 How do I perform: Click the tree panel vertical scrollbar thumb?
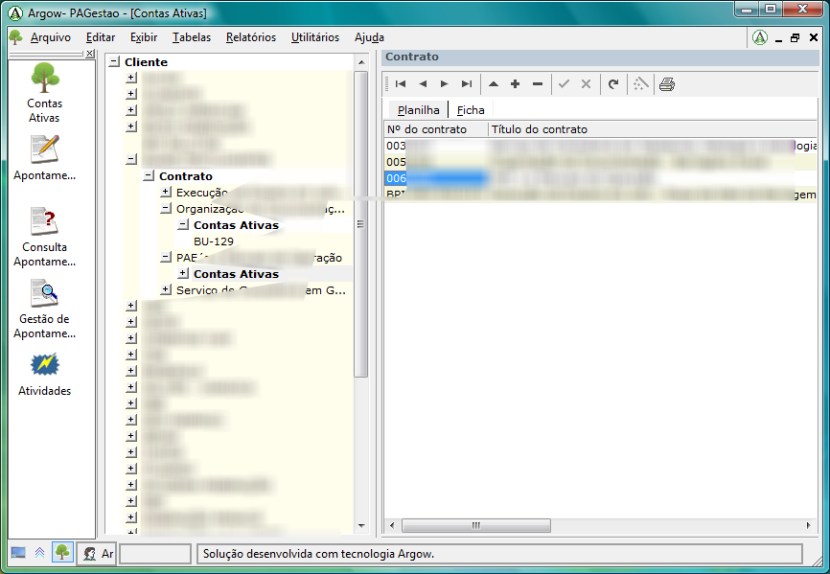coord(361,224)
